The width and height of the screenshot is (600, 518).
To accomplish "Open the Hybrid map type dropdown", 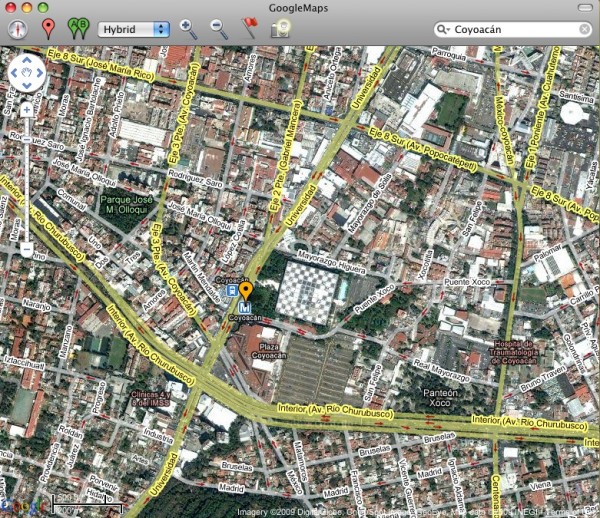I will coord(134,29).
